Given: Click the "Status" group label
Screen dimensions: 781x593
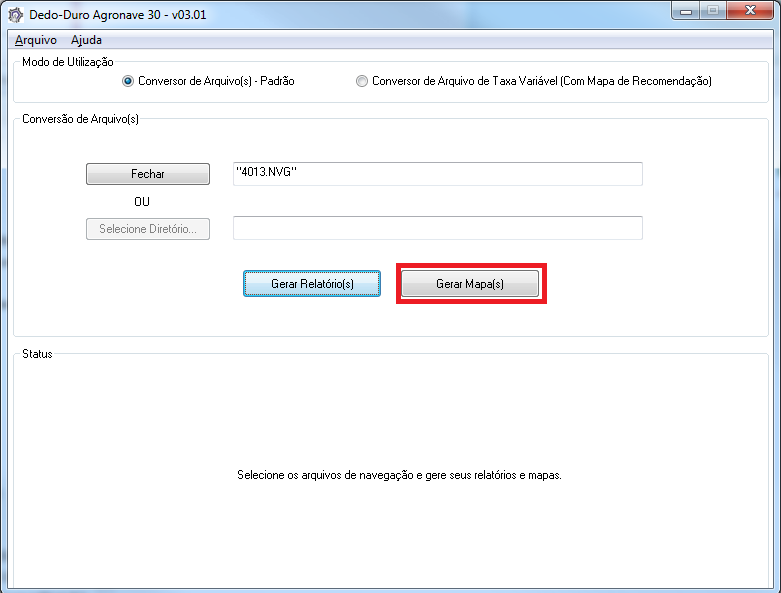Looking at the screenshot, I should (x=37, y=354).
